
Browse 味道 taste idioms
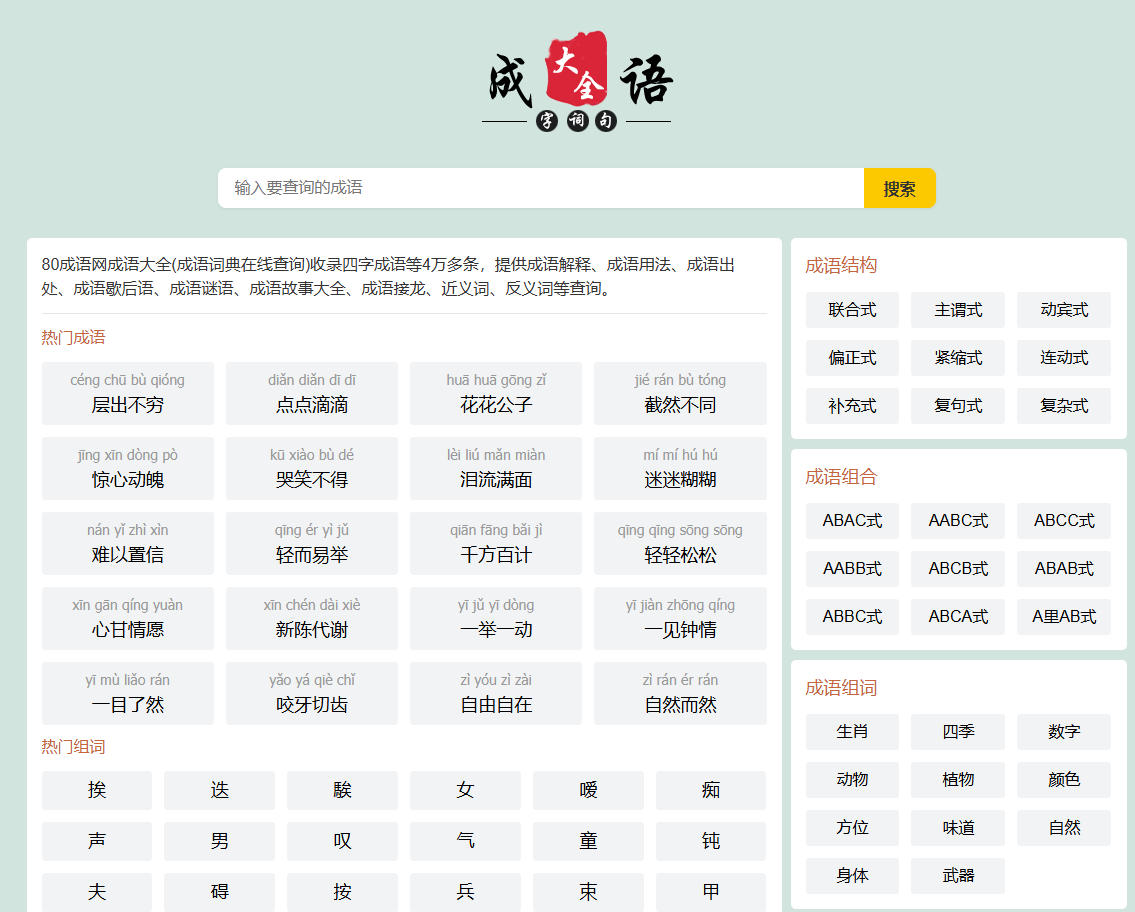pos(958,828)
